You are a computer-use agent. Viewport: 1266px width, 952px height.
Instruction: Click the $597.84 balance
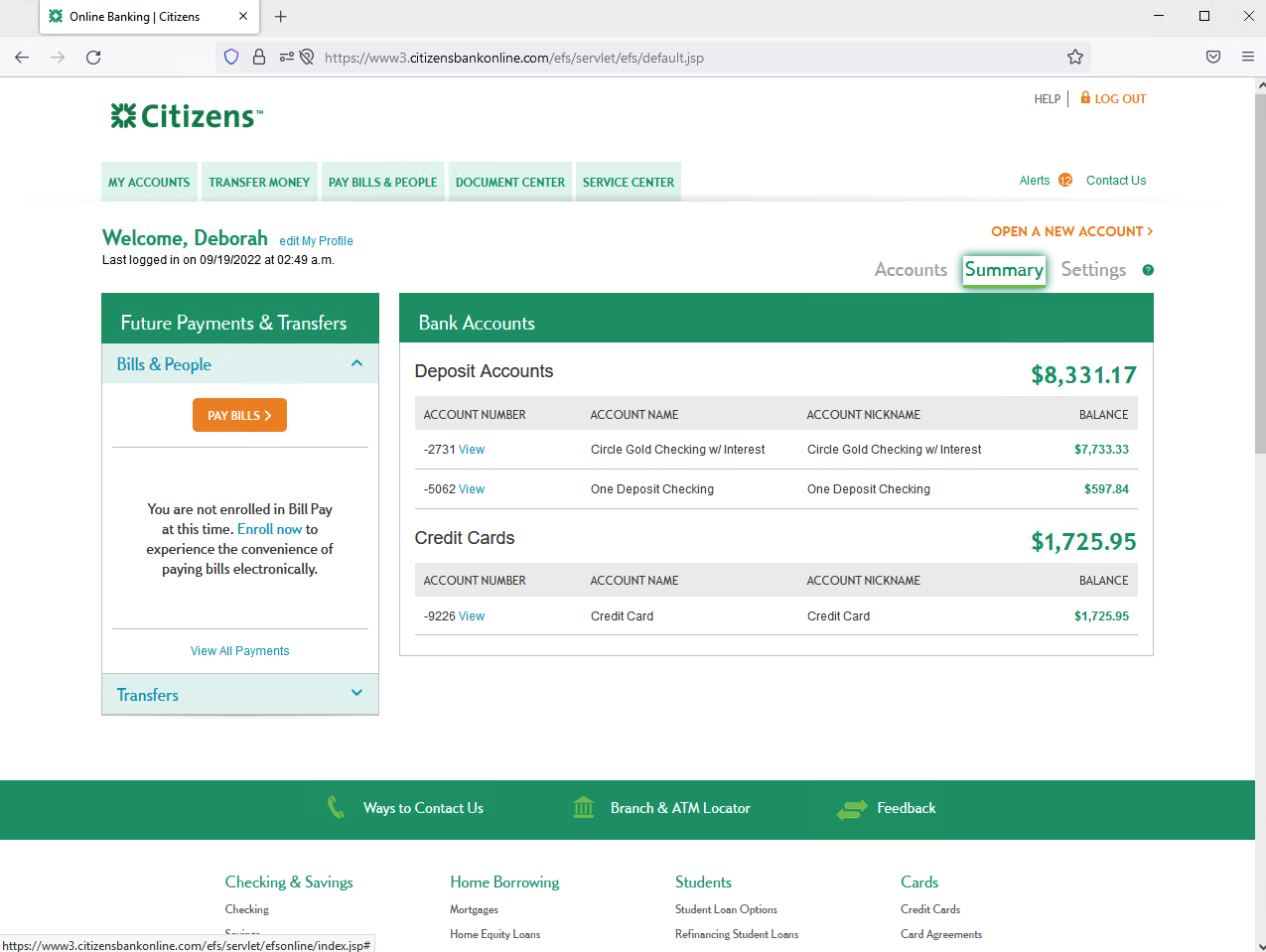(1106, 489)
